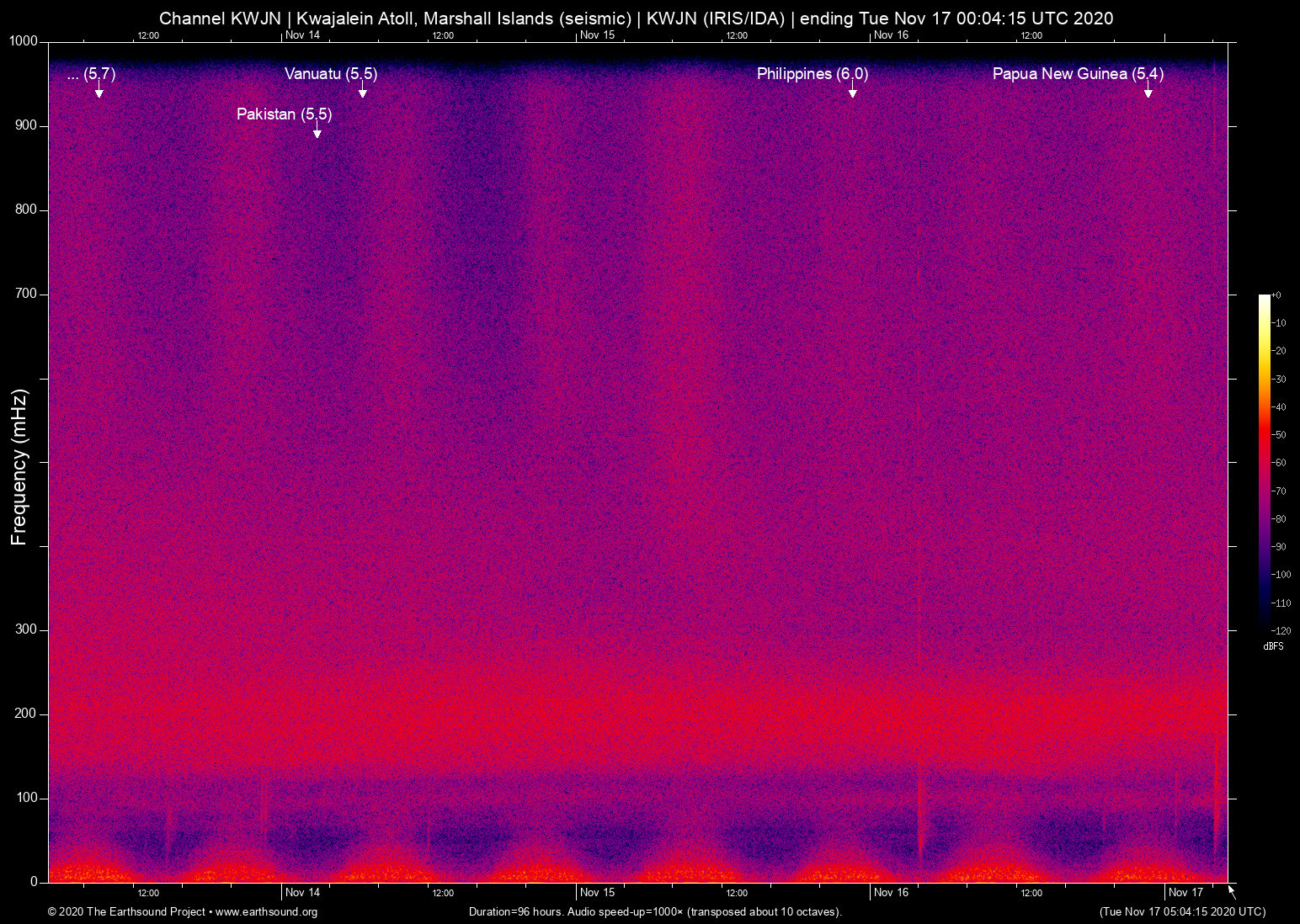Select the Papua New Guinea (5.4) marker
1300x924 pixels.
point(1079,74)
